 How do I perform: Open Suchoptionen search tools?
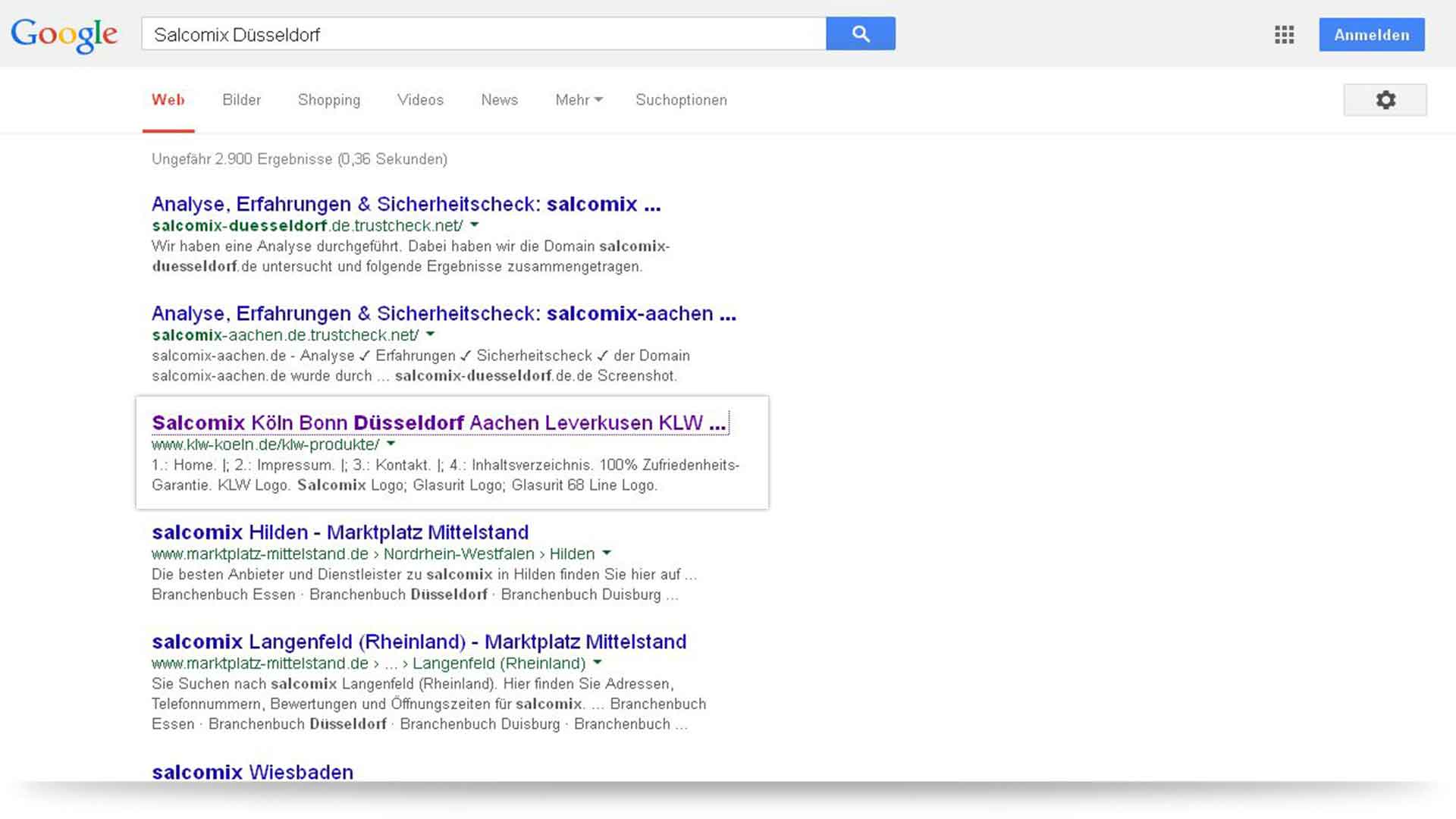click(x=681, y=100)
